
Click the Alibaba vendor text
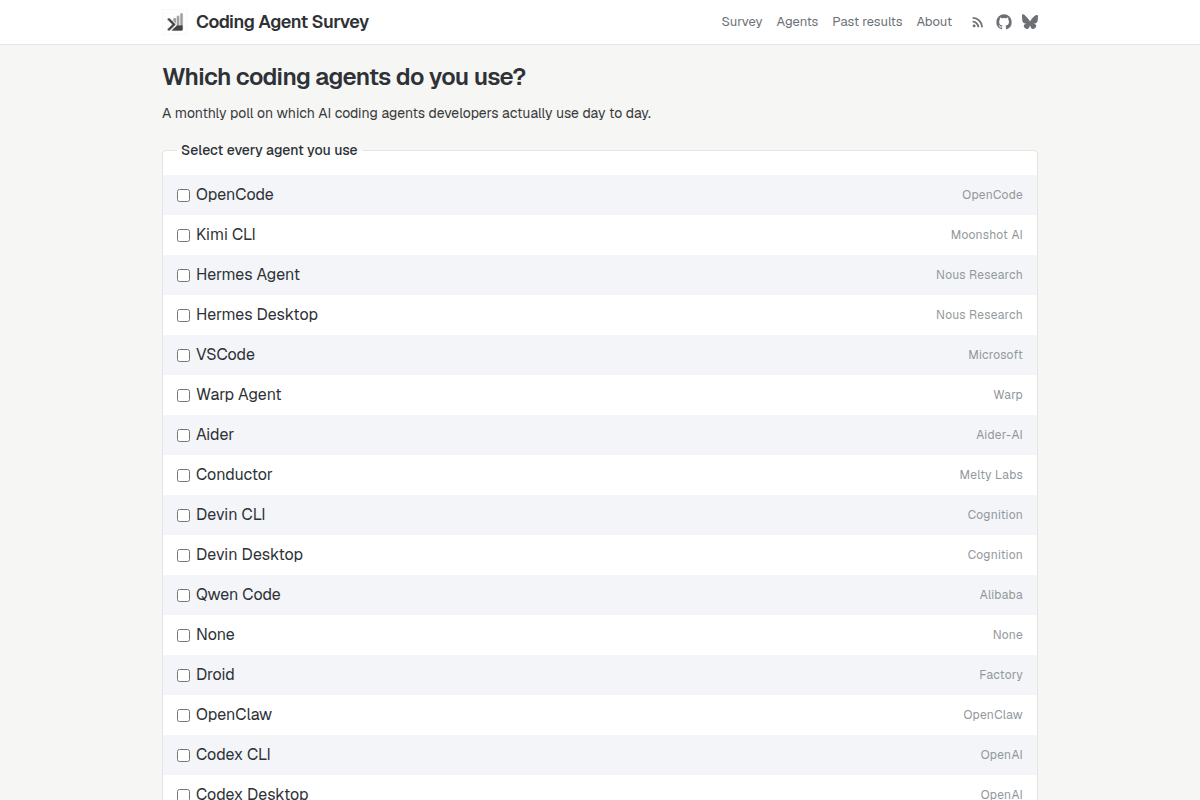1001,595
